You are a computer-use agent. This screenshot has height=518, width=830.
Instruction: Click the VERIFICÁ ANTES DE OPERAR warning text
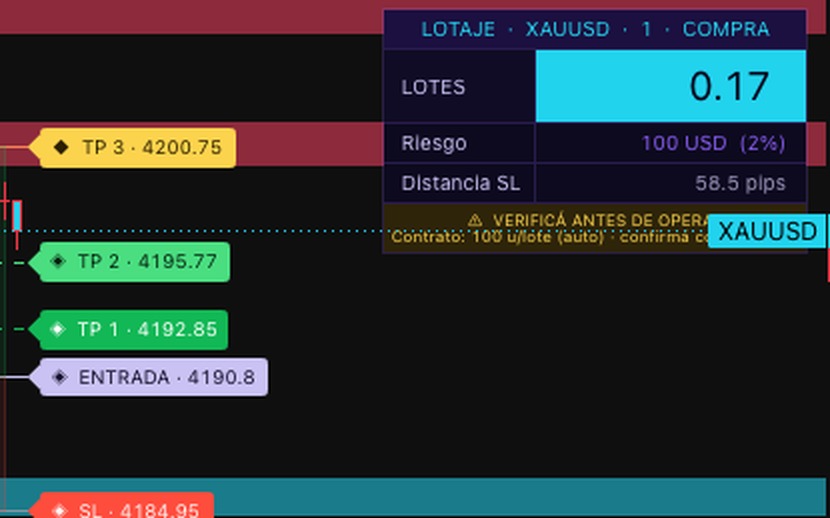(x=600, y=221)
